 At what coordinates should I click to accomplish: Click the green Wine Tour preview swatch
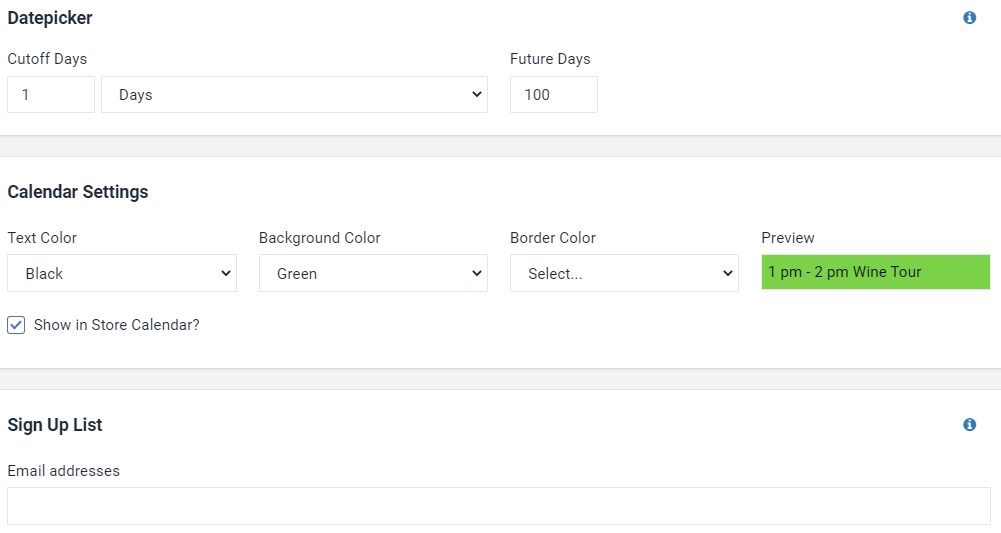coord(875,272)
